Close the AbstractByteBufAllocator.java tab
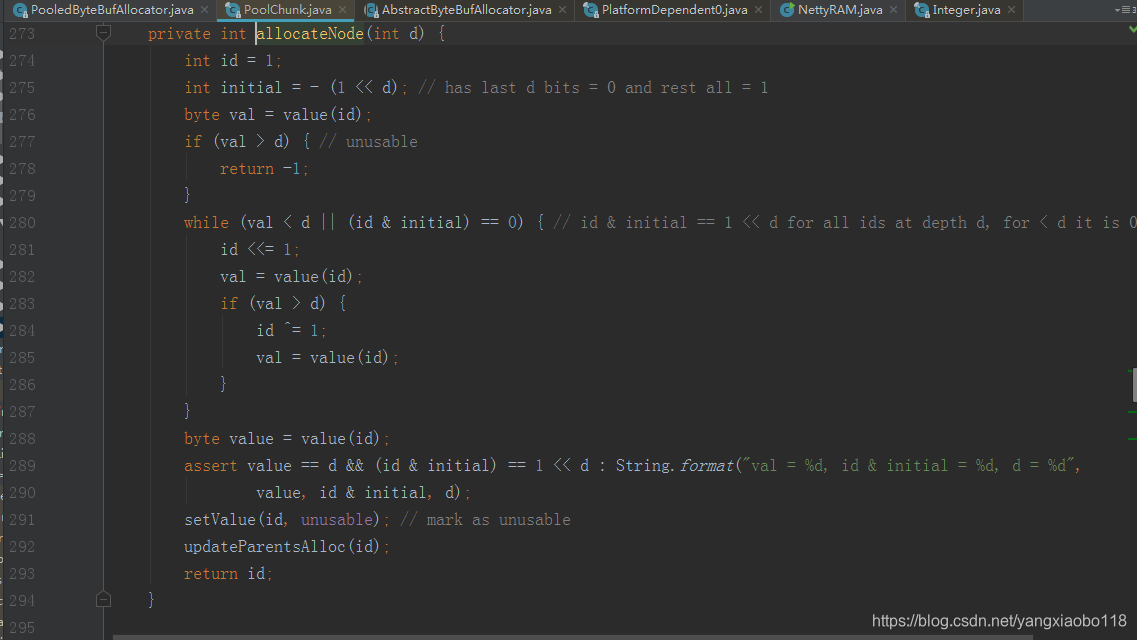The width and height of the screenshot is (1137, 640). click(x=563, y=10)
